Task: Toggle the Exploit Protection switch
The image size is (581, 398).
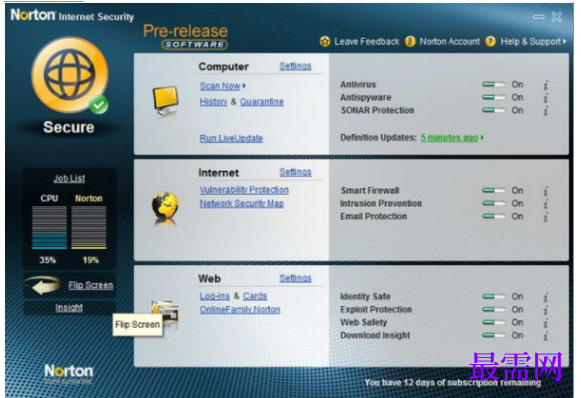Action: coord(494,309)
